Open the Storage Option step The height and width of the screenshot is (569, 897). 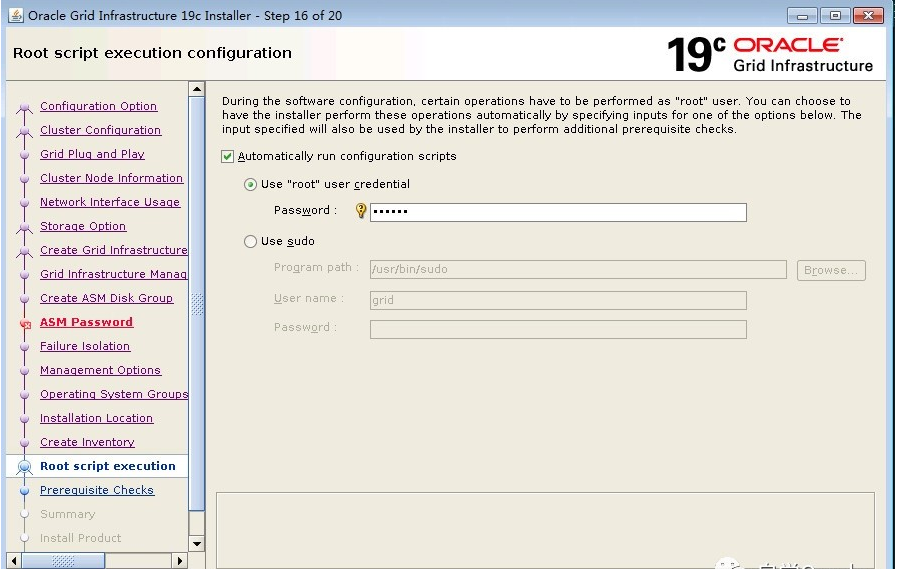click(x=83, y=226)
